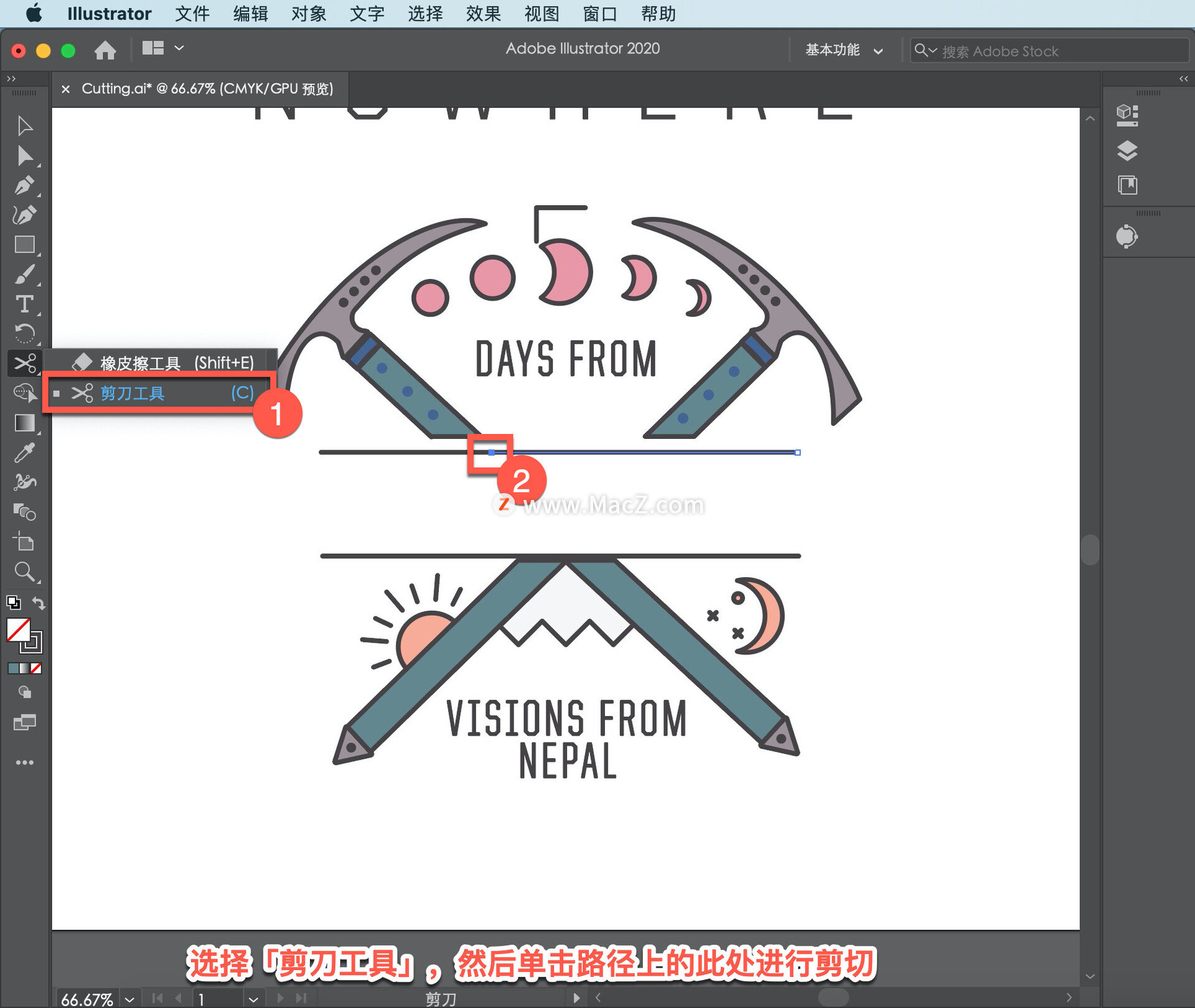Click the Home button
This screenshot has height=1008, width=1195.
coord(105,49)
